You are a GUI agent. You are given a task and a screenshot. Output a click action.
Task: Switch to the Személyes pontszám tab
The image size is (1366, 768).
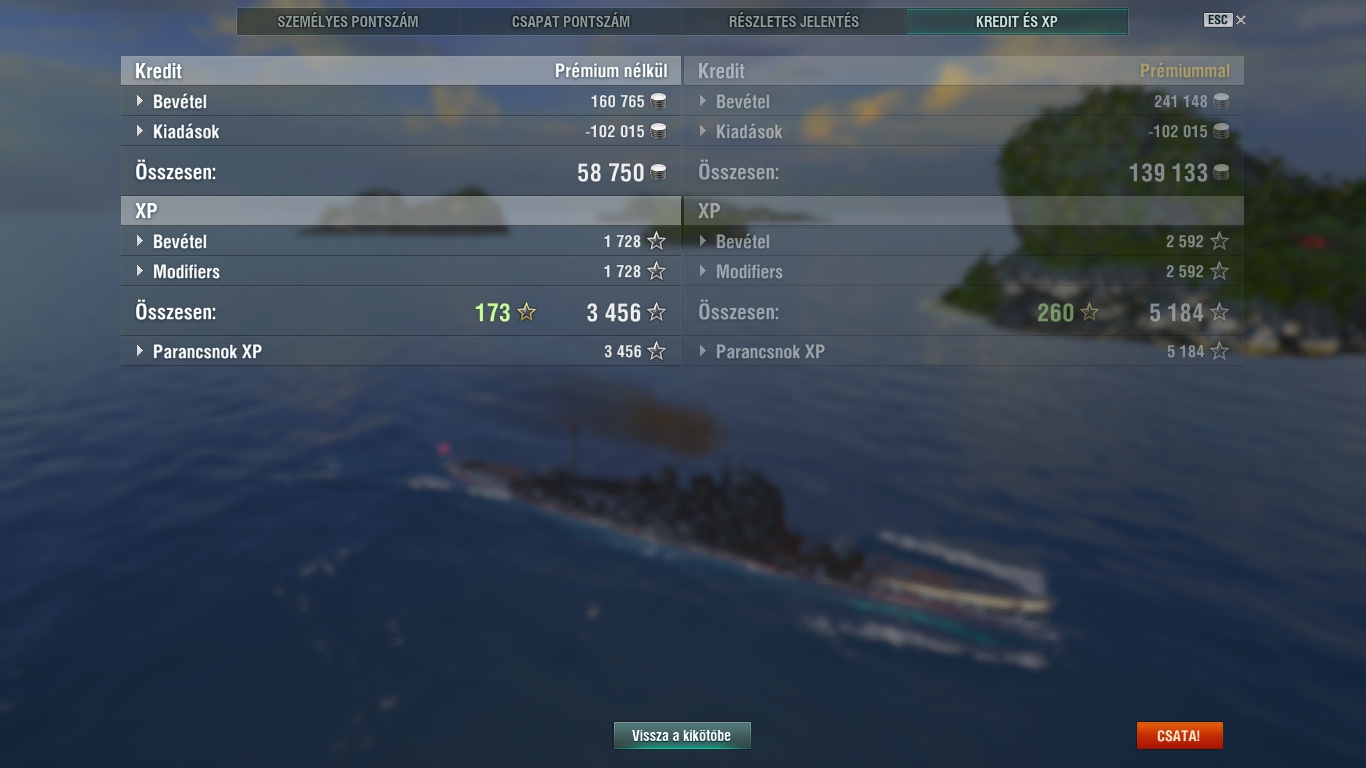coord(348,21)
